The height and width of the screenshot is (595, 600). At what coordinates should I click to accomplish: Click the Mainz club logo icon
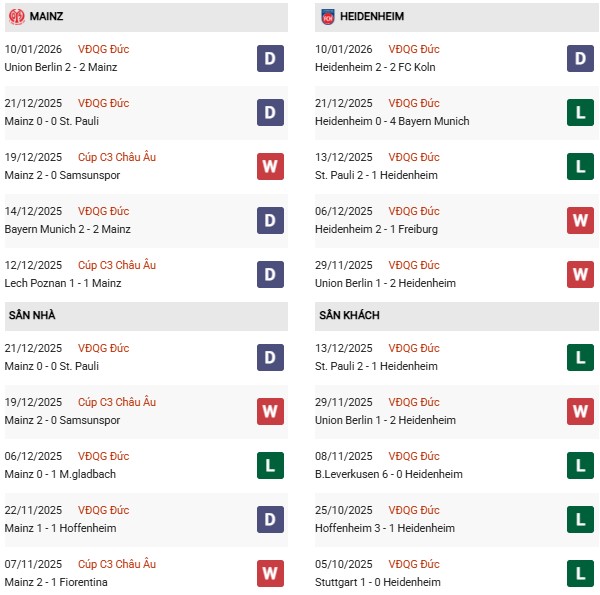tap(16, 17)
